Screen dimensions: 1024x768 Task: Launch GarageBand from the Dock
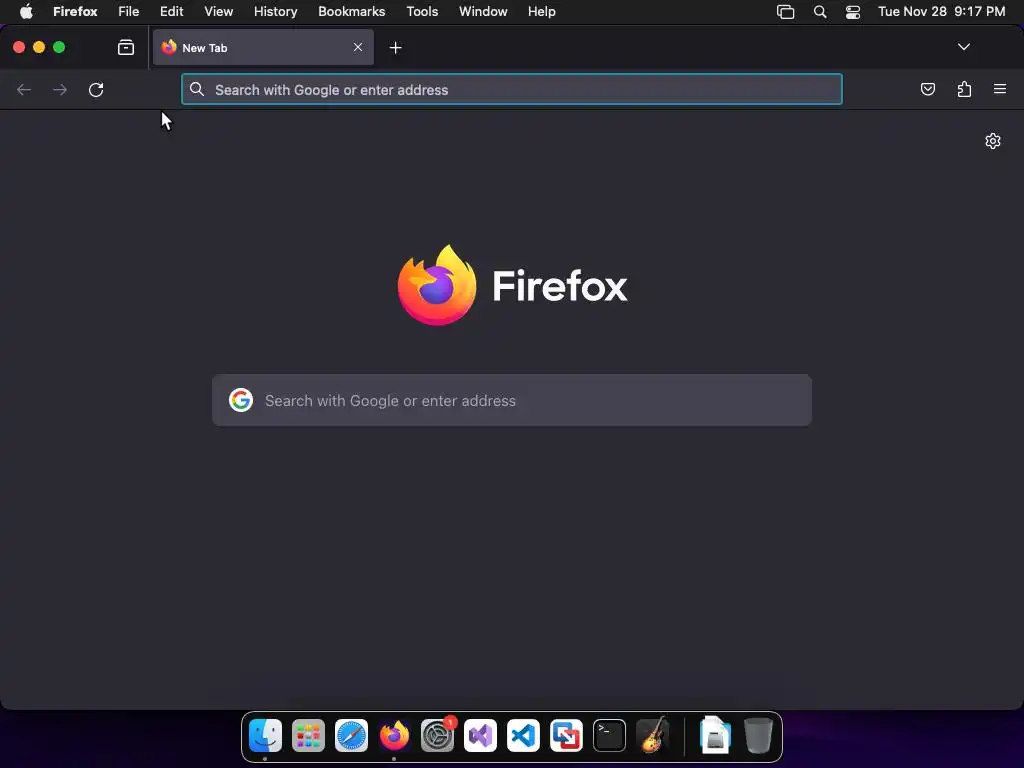pos(652,735)
